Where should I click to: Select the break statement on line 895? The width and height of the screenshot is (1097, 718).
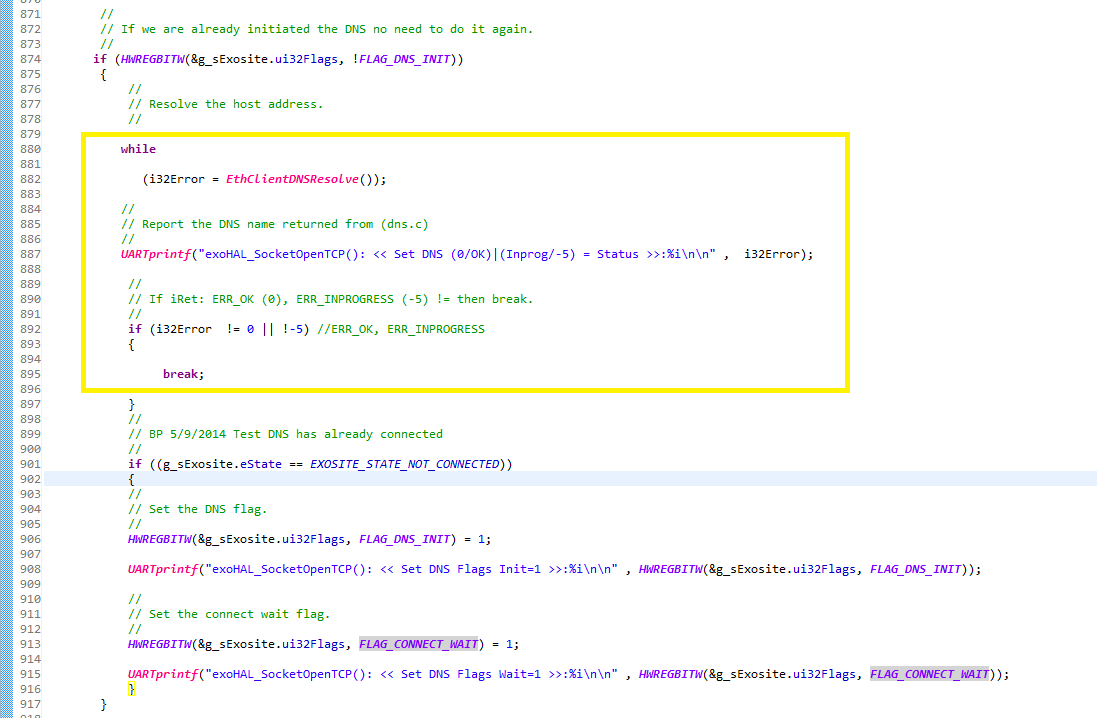(180, 374)
